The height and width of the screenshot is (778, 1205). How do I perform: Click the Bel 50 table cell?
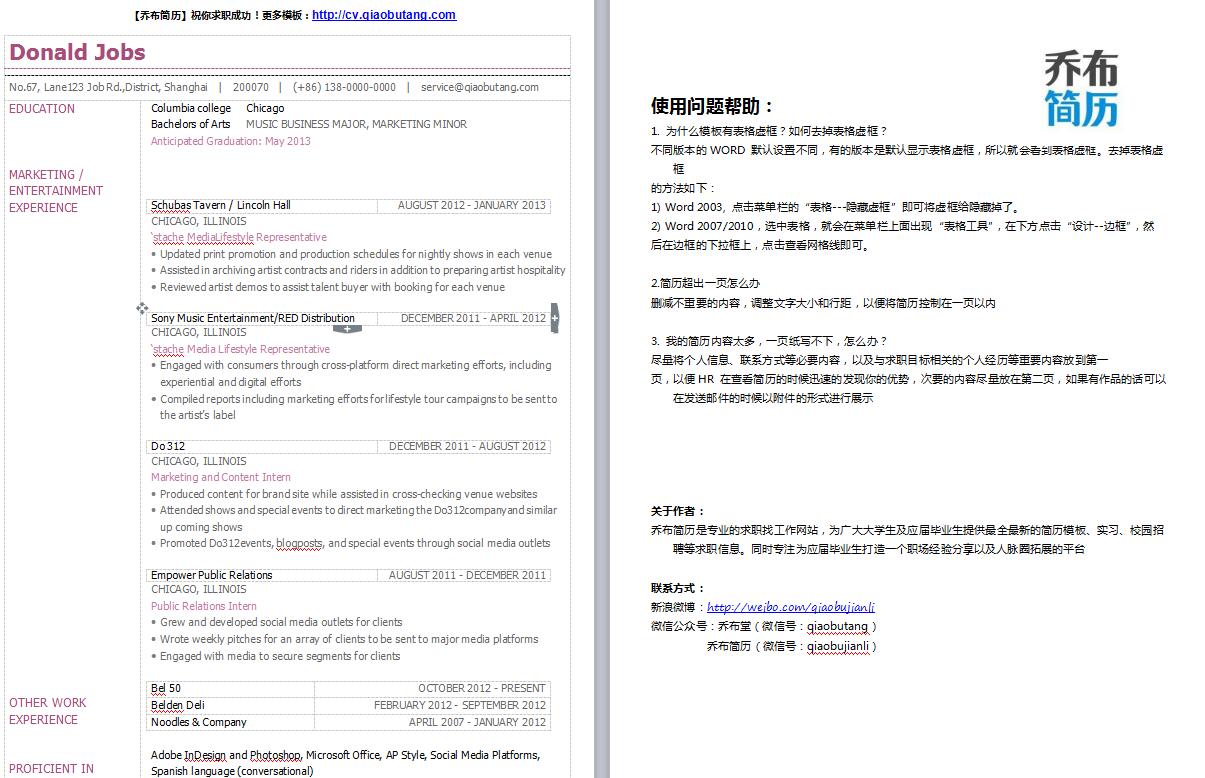point(166,688)
